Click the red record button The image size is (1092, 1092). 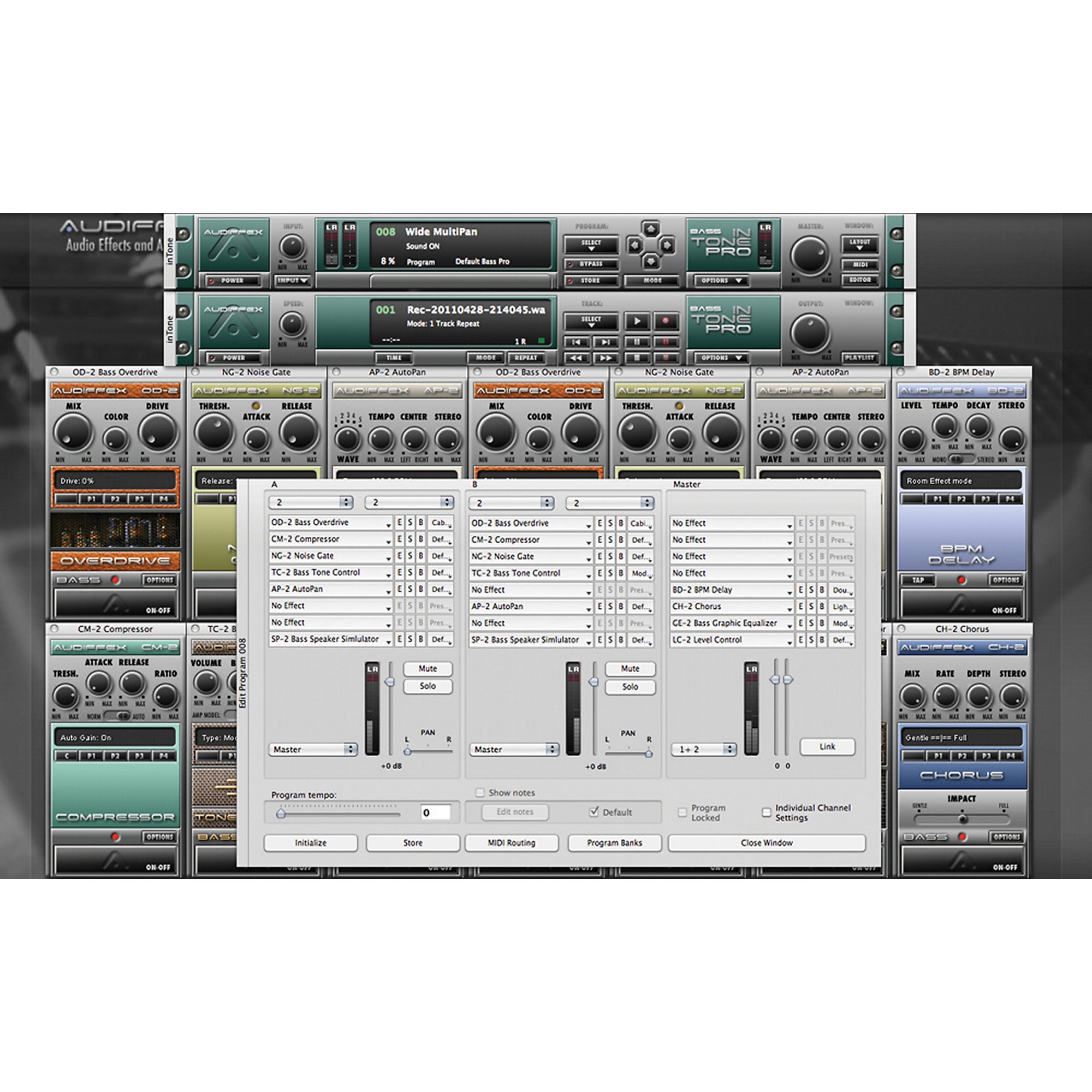tap(665, 321)
